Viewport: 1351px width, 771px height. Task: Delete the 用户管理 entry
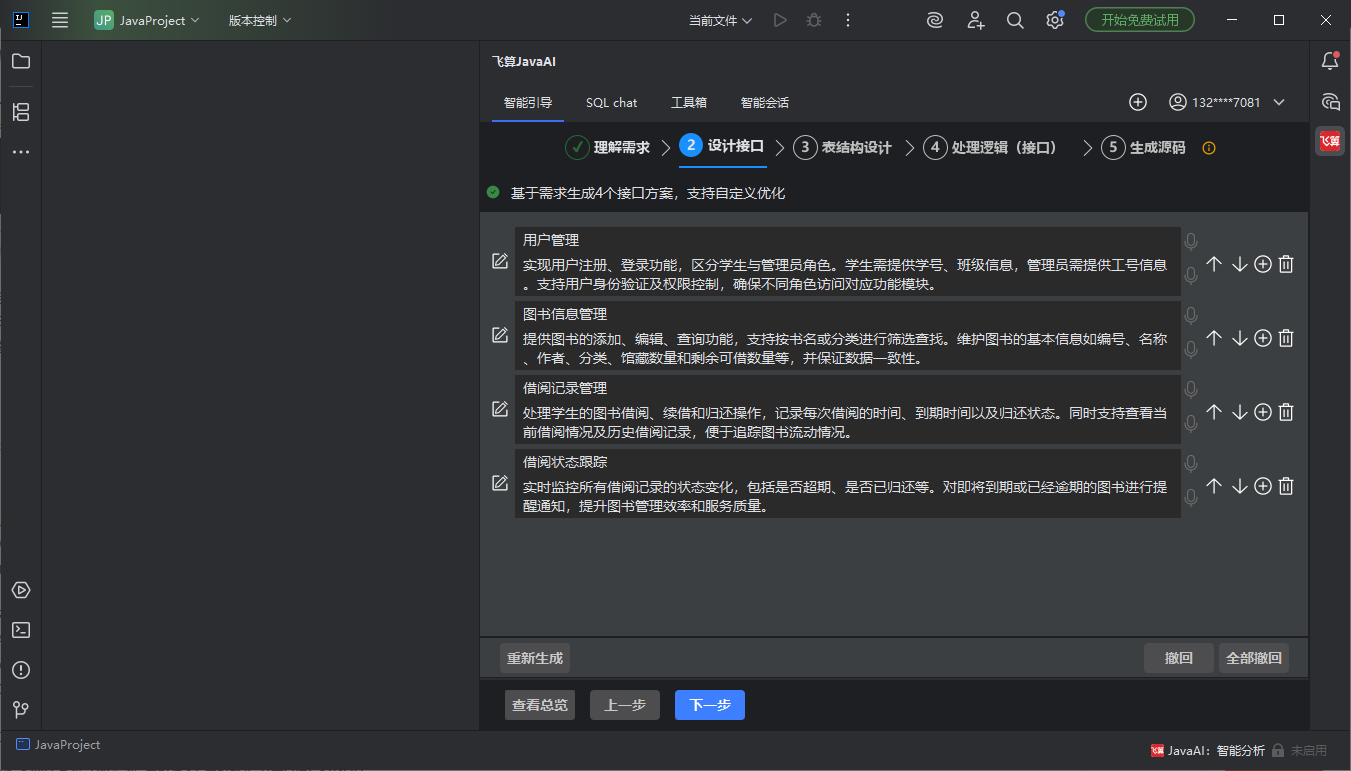[x=1287, y=264]
